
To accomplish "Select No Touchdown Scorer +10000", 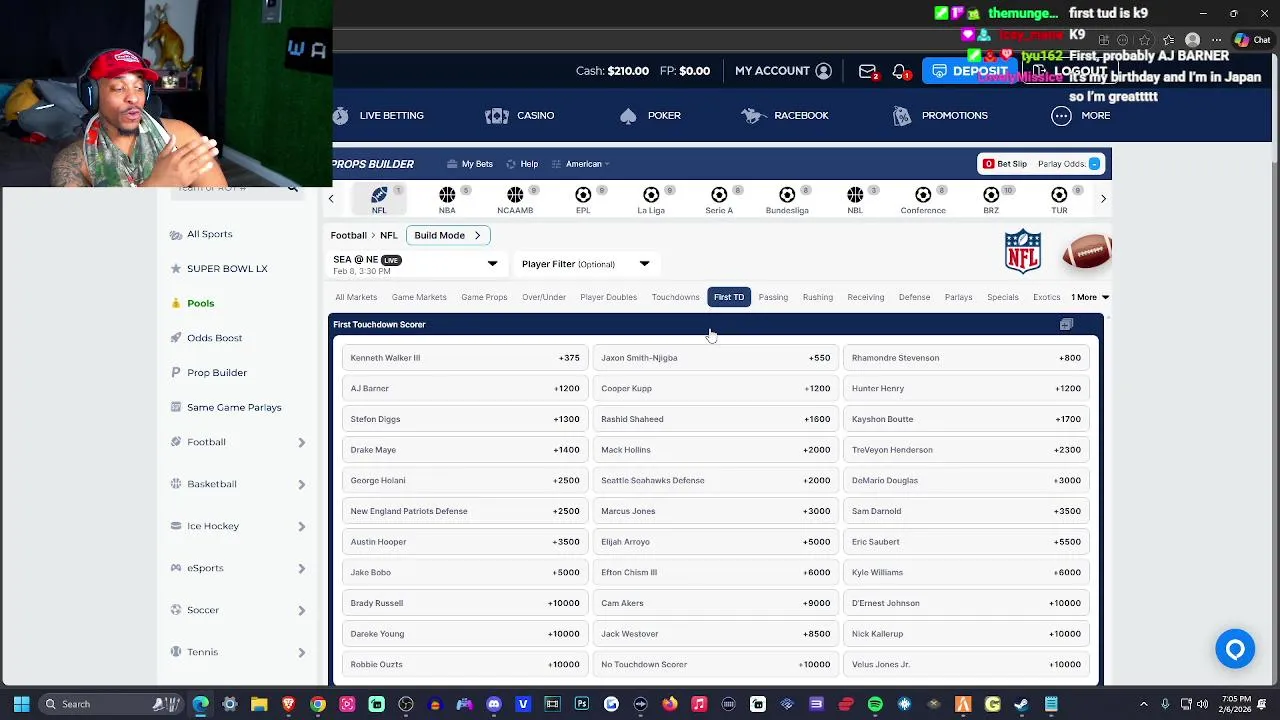I will pyautogui.click(x=716, y=664).
